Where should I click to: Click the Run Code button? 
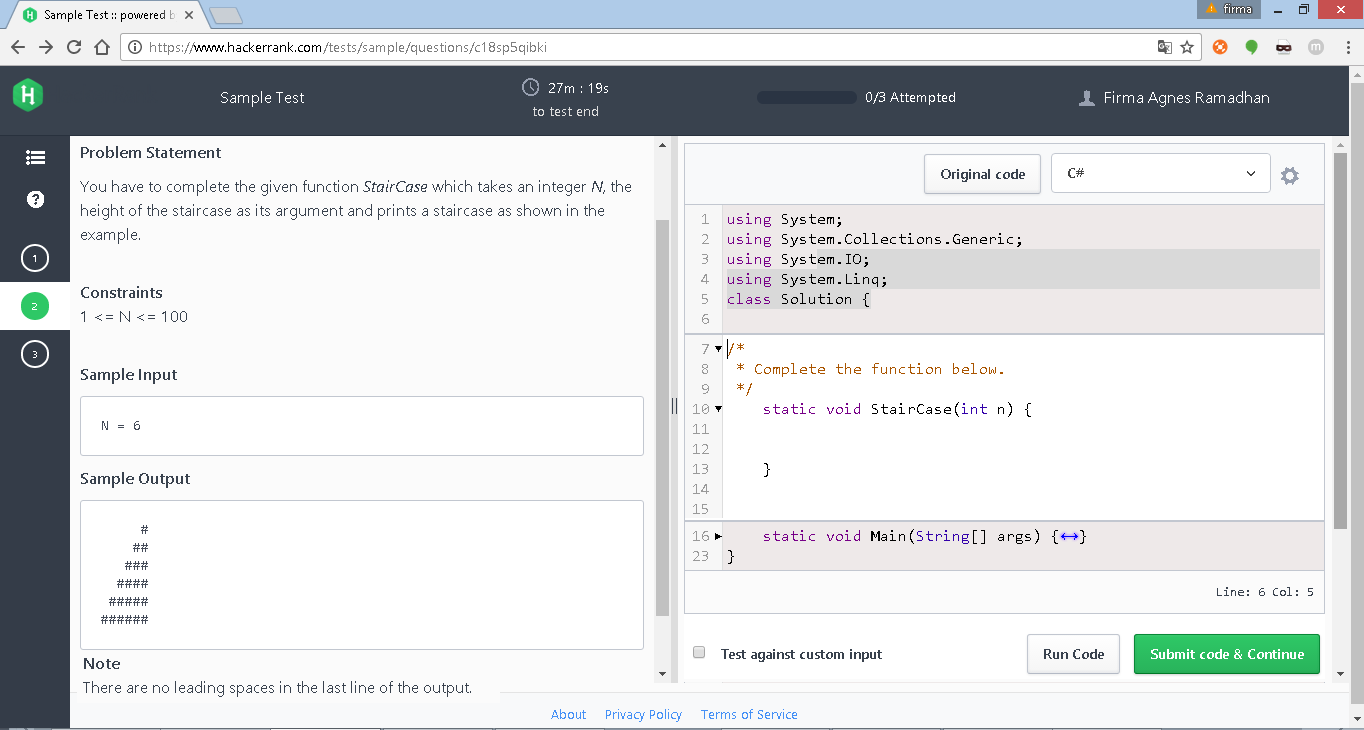coord(1073,654)
